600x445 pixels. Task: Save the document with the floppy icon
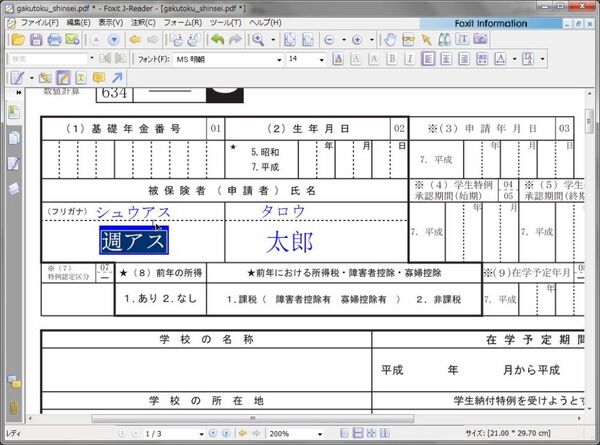(x=36, y=39)
